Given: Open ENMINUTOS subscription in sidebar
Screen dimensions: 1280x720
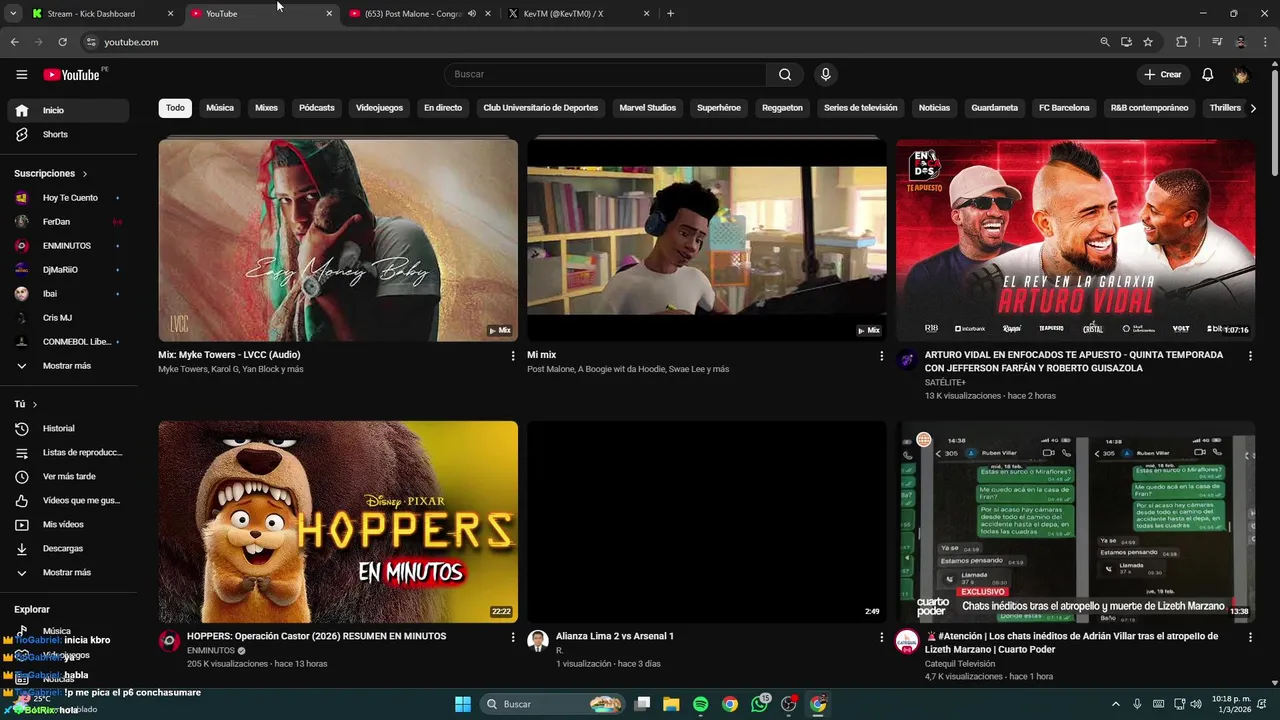Looking at the screenshot, I should point(68,246).
